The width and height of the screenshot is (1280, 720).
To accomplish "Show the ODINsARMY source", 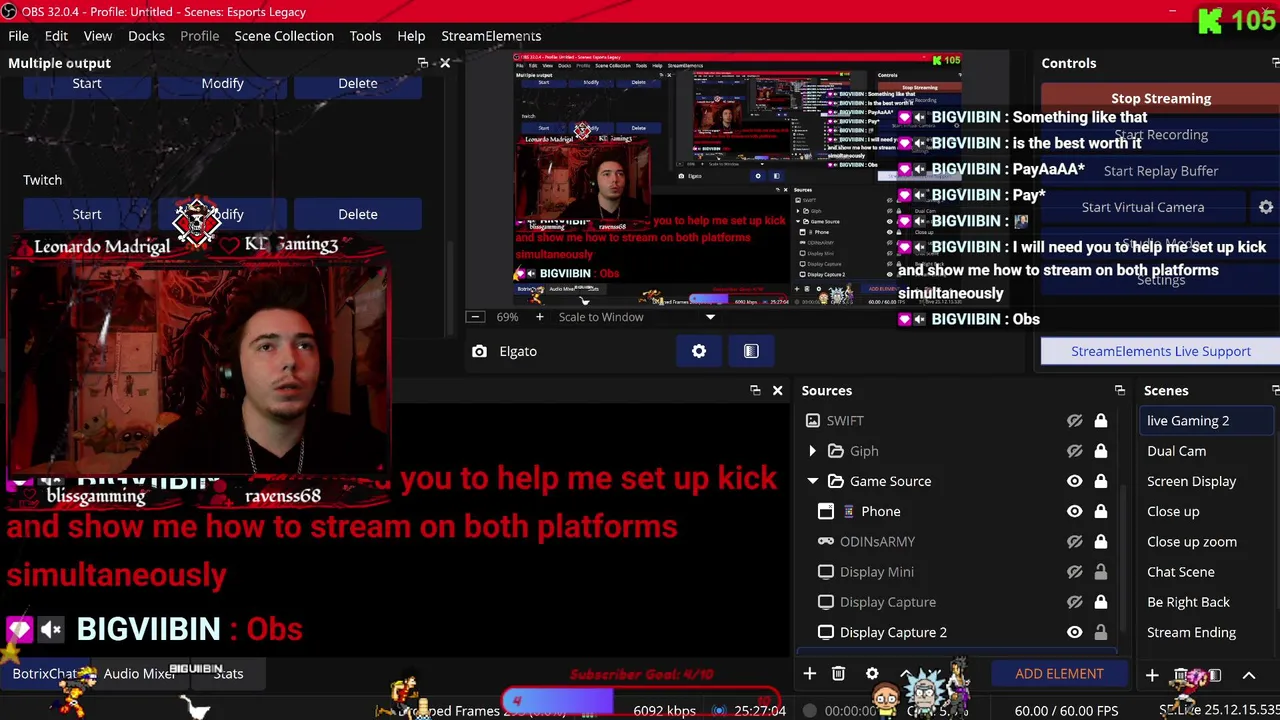I will click(x=1075, y=541).
